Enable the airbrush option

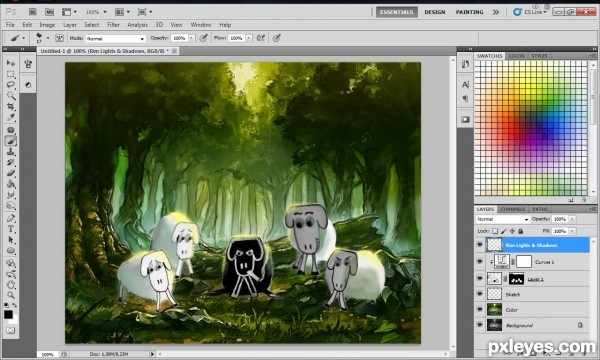tap(261, 38)
